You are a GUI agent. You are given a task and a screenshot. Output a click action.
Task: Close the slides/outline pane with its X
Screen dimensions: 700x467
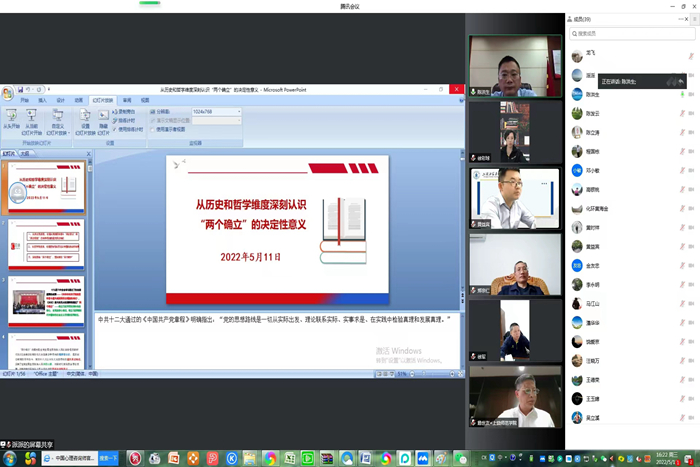[88, 154]
